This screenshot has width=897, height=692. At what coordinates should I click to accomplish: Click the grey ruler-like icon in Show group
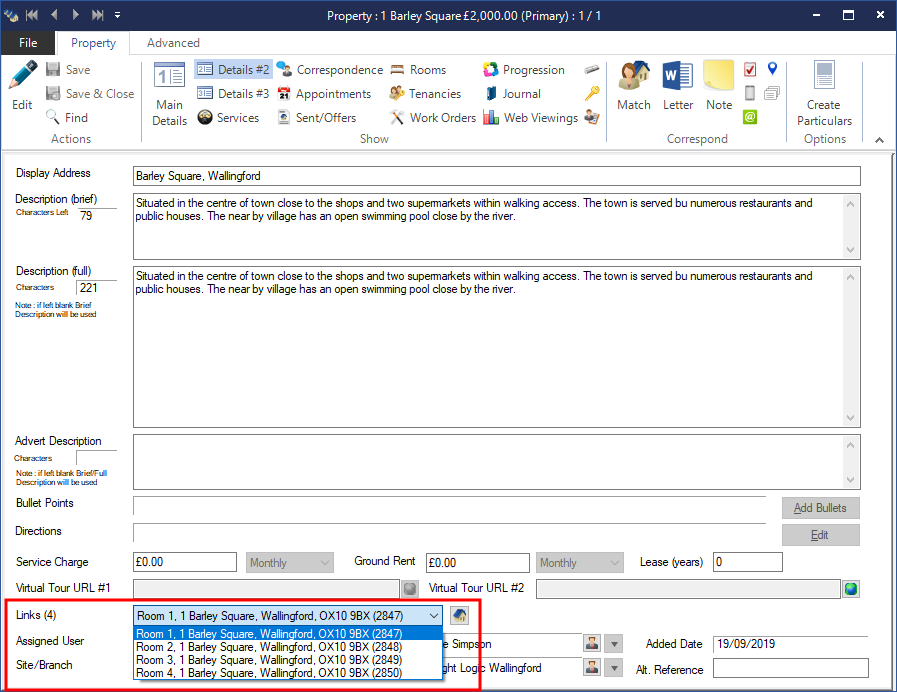592,69
